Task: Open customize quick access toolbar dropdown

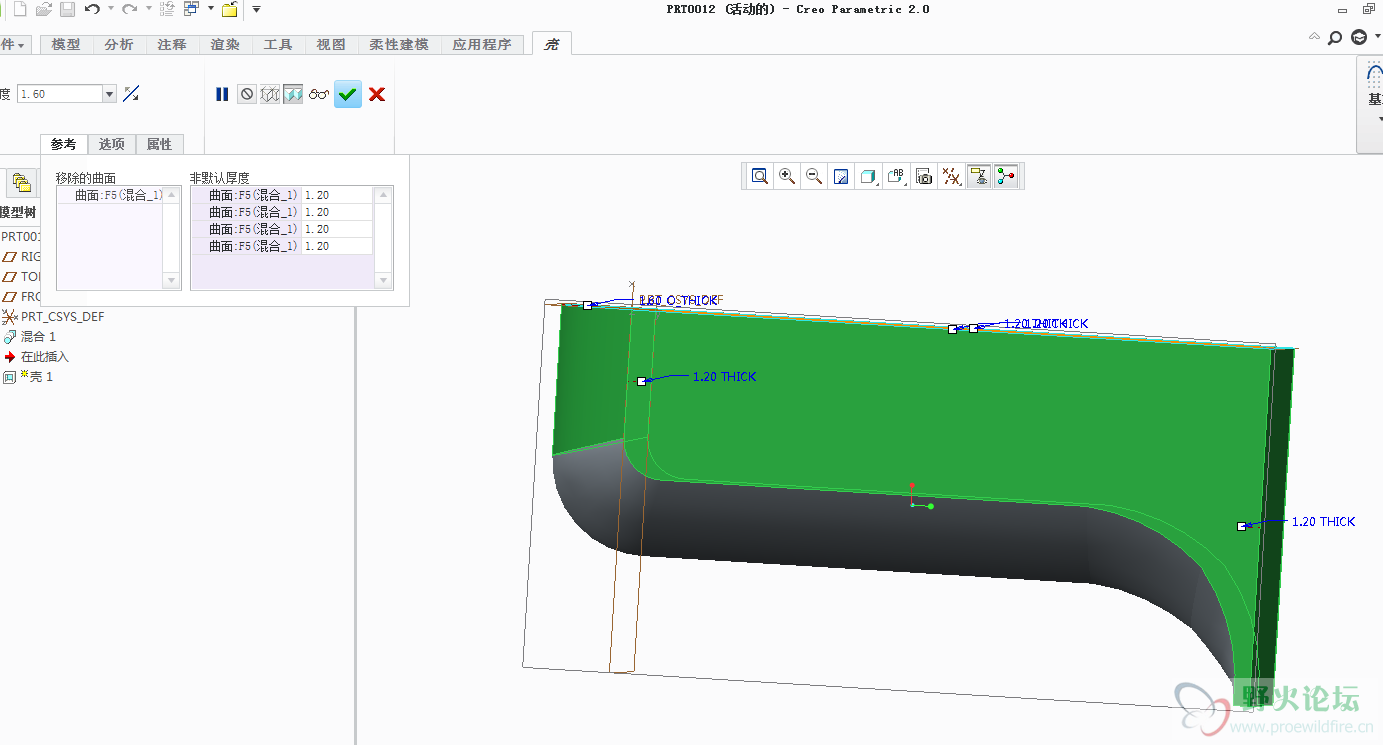Action: tap(256, 9)
